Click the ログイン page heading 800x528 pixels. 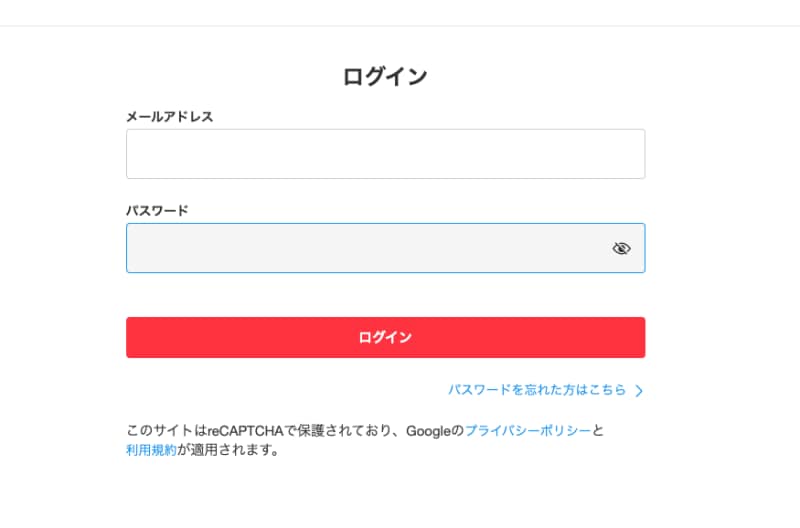(385, 76)
